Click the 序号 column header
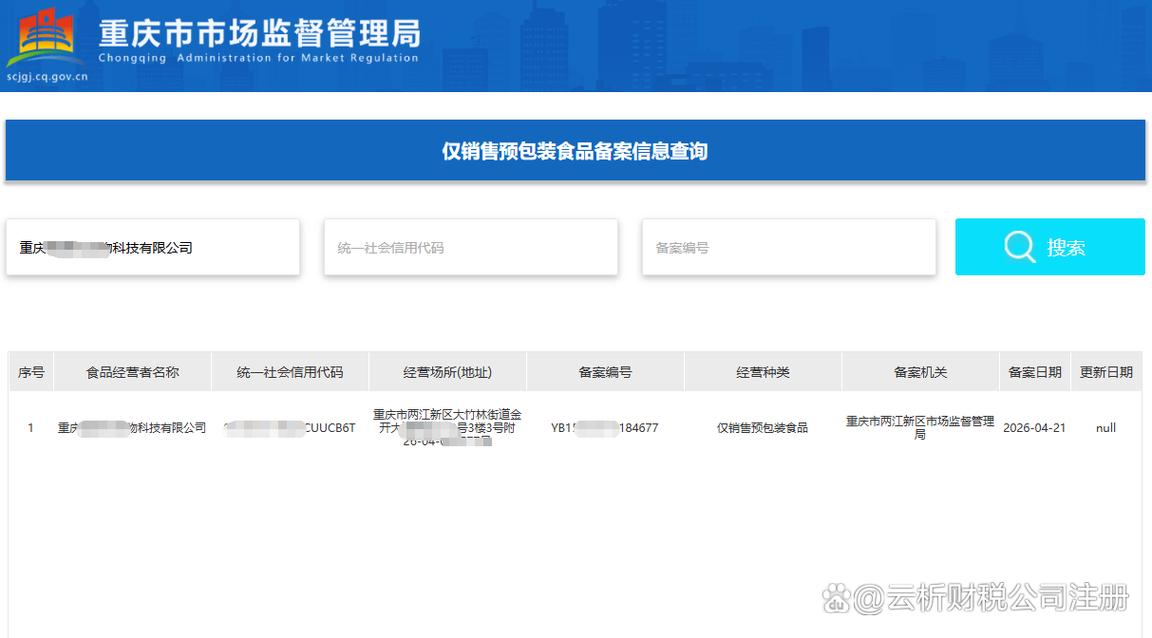The width and height of the screenshot is (1152, 638). [x=31, y=372]
